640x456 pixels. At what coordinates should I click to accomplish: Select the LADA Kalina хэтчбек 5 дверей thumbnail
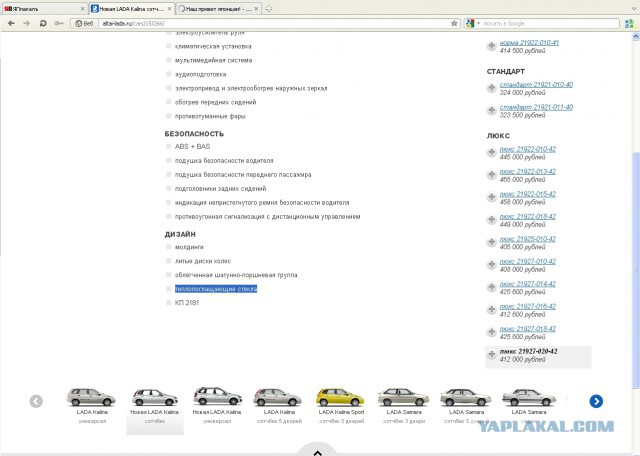click(x=279, y=405)
